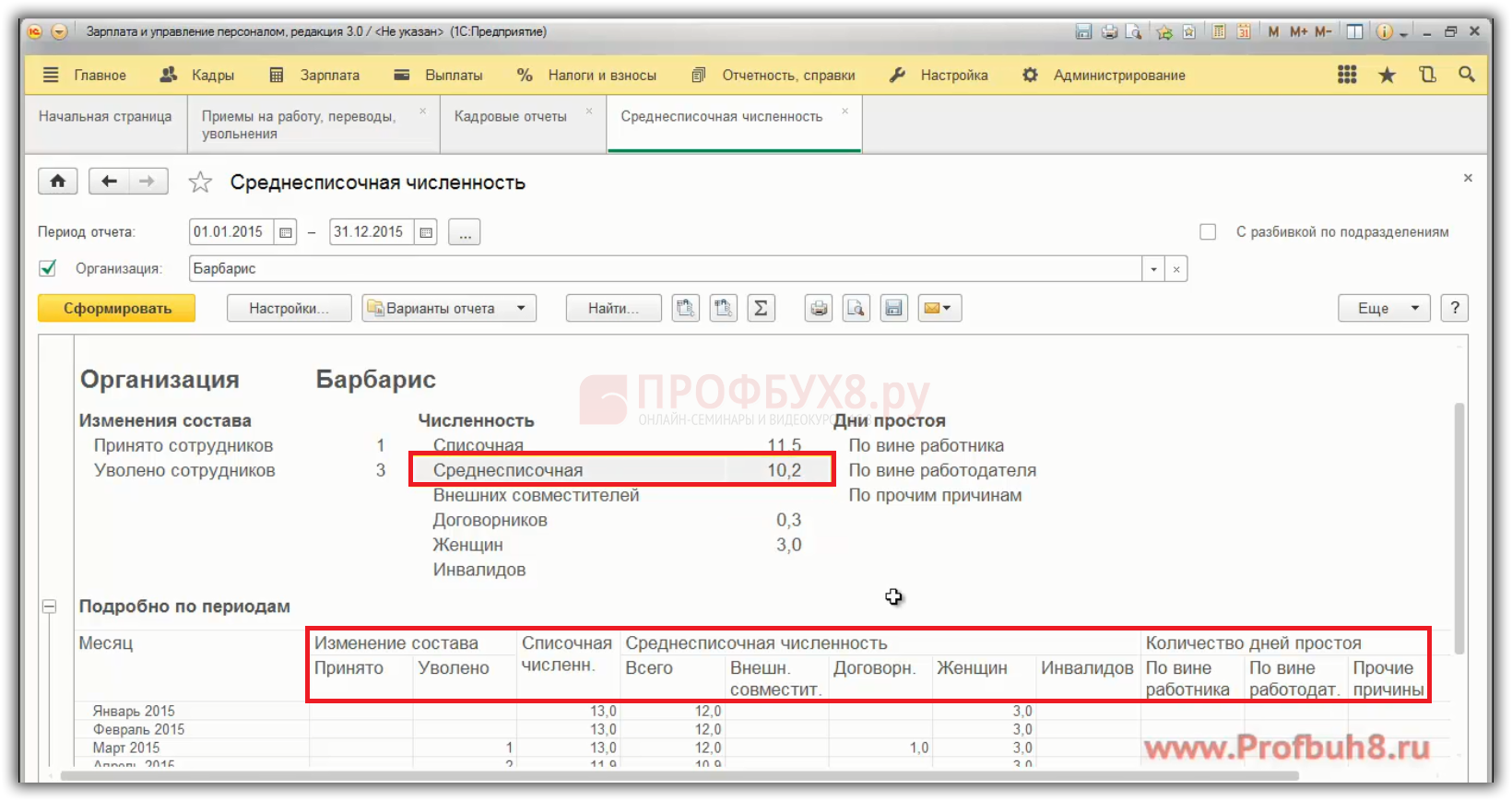Screen dimensions: 1512x801
Task: Open Favorites black star in yellow bar
Action: (x=1387, y=75)
